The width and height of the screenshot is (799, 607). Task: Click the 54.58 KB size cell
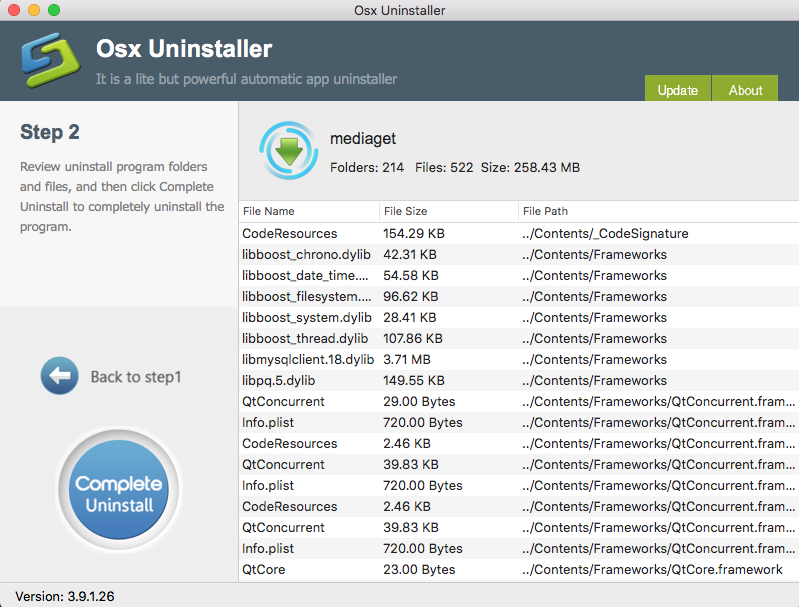click(x=411, y=275)
